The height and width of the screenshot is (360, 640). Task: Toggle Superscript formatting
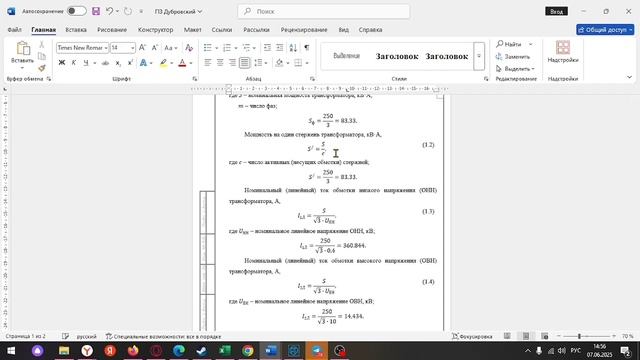(130, 63)
